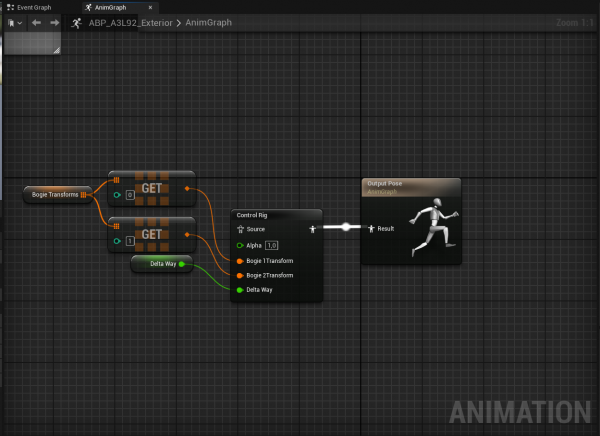
Task: Click the Bogie Transforms array output pin
Action: [85, 194]
